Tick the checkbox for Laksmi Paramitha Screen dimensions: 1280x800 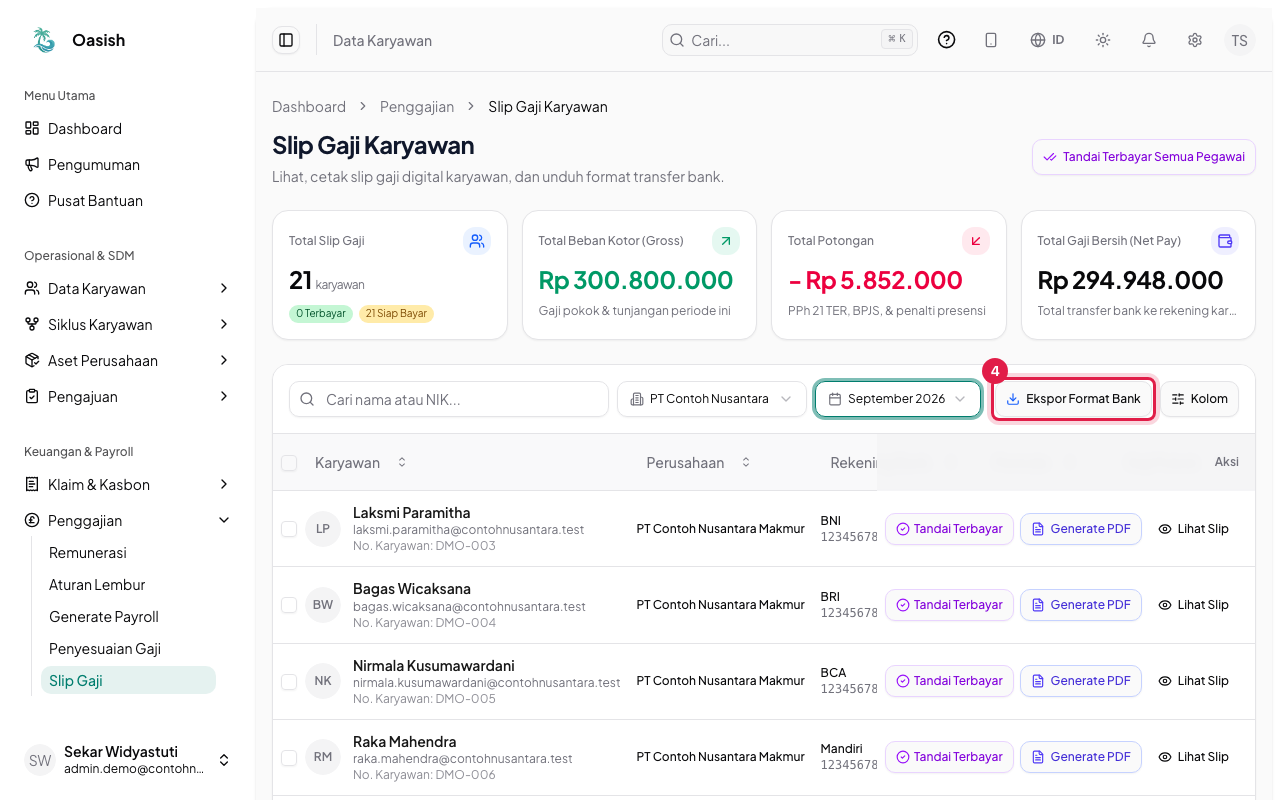289,529
